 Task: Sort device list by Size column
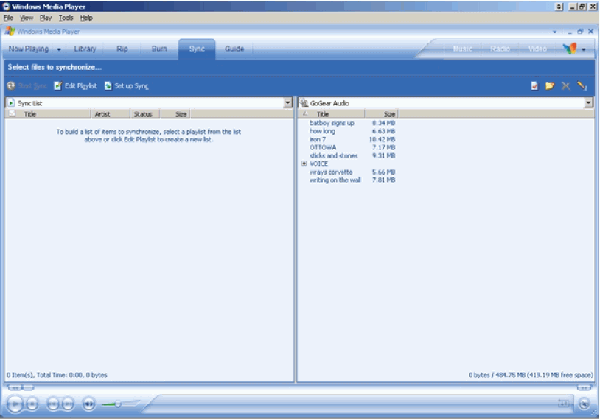pos(382,114)
